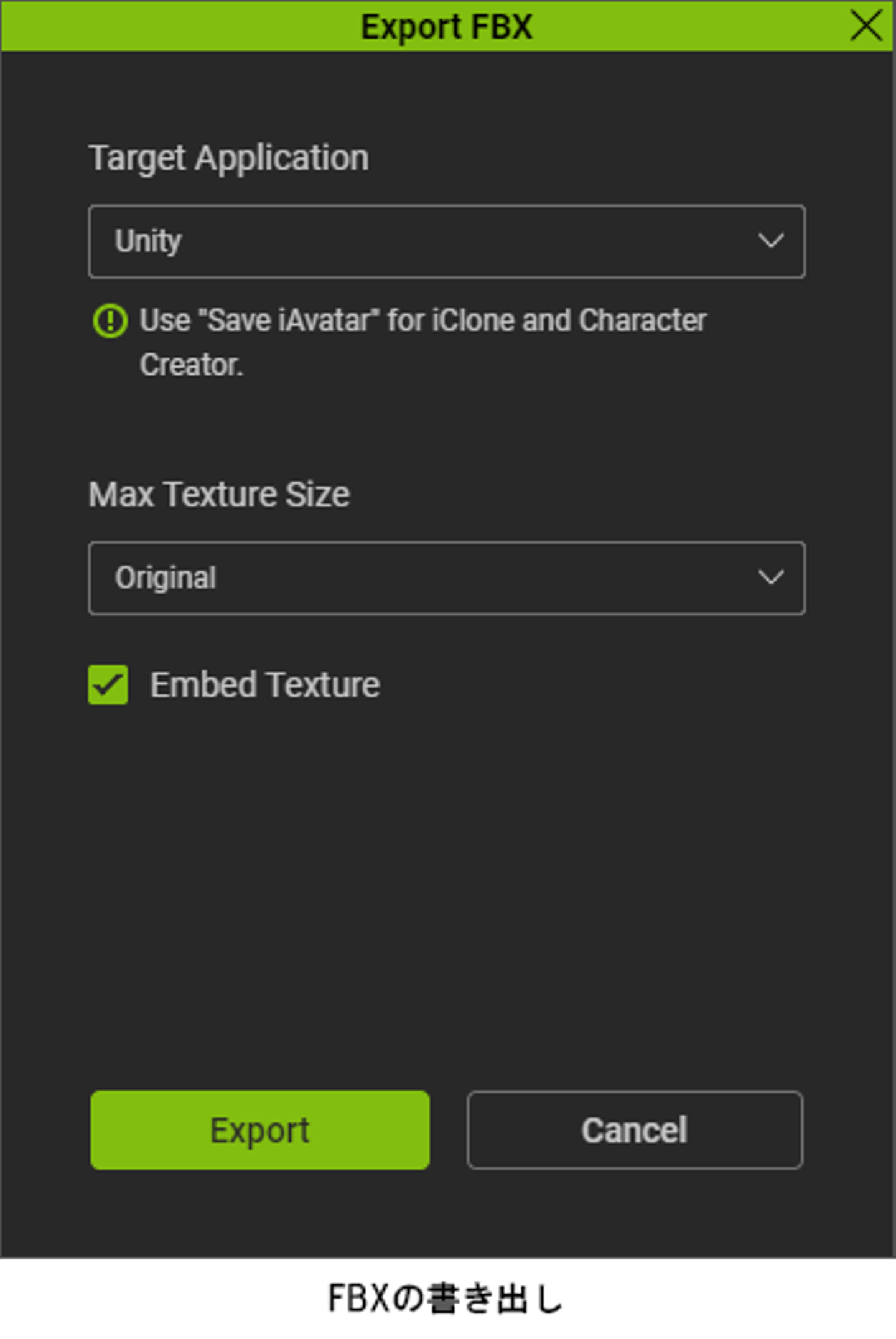Screen dimensions: 896x1339
Task: Click the Max Texture Size chevron arrow
Action: pyautogui.click(x=770, y=577)
